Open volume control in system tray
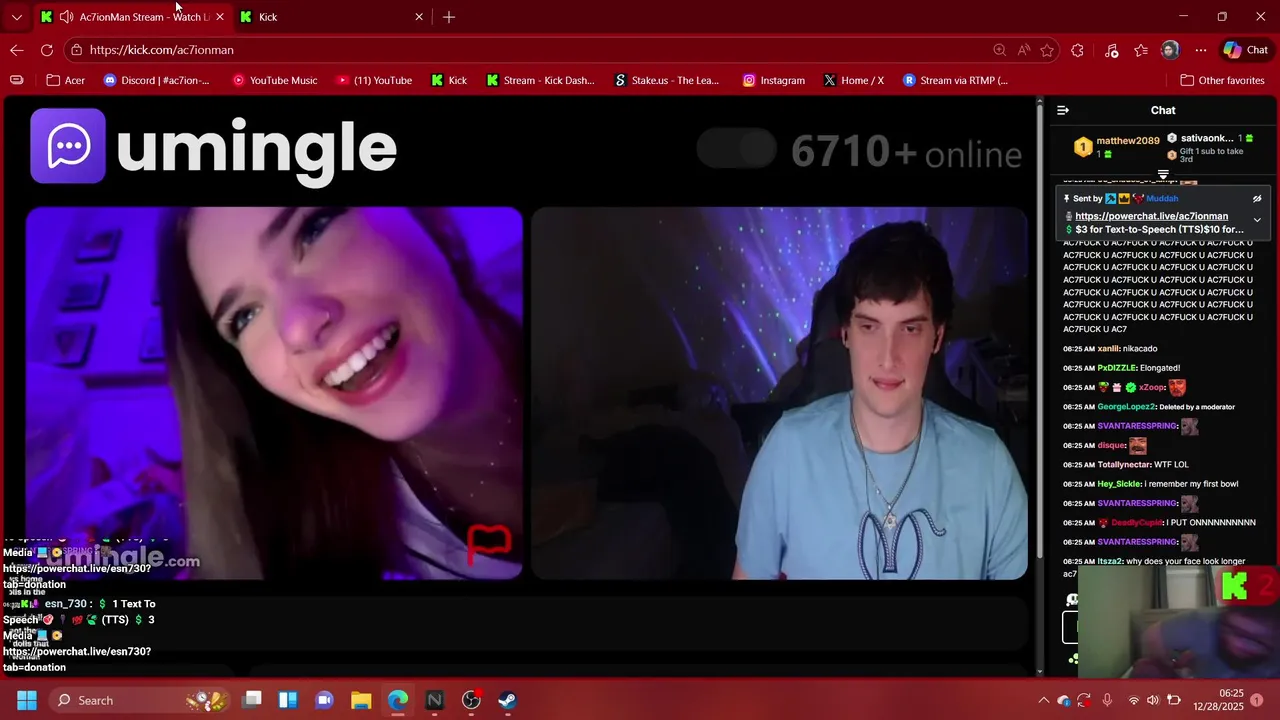This screenshot has width=1280, height=720. (1153, 700)
